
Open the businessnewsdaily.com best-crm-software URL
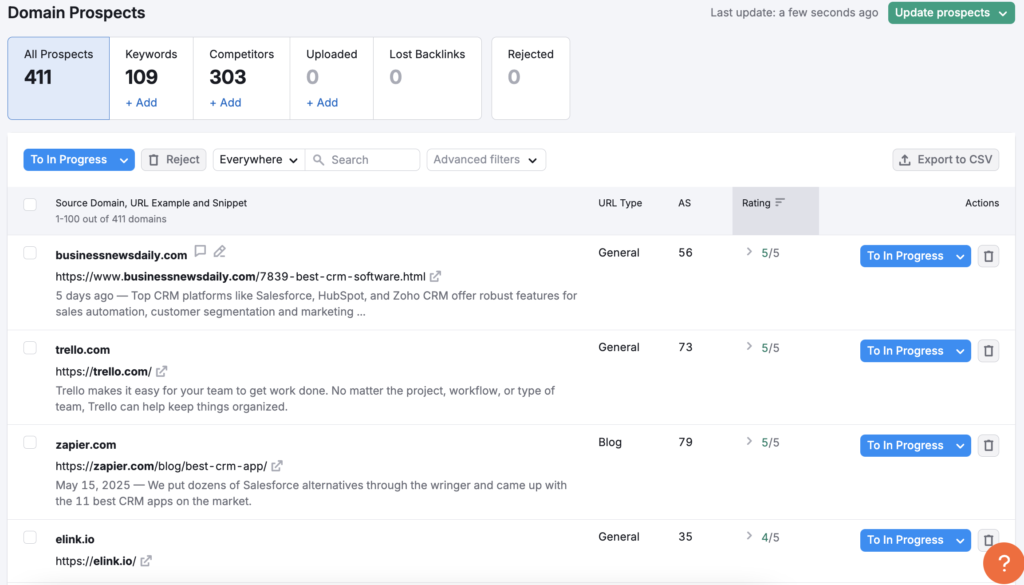pyautogui.click(x=240, y=276)
